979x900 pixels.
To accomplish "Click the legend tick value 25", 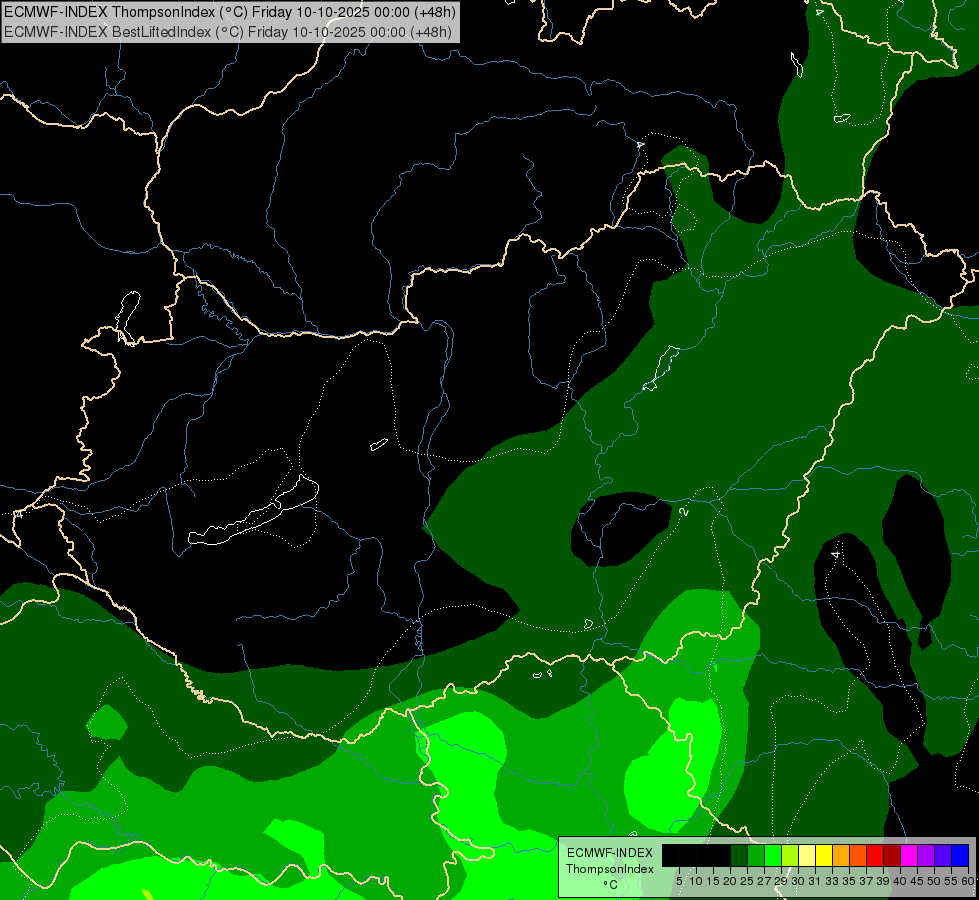I will (747, 881).
